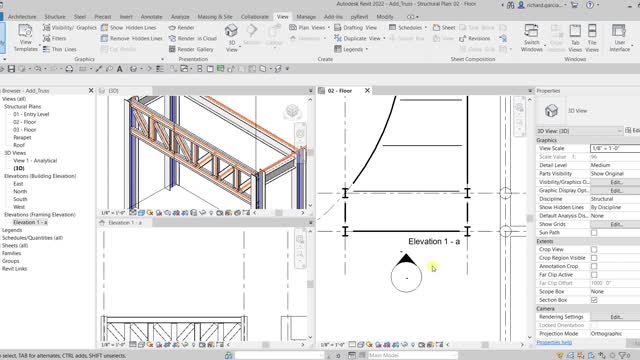
Task: Open User Interface options
Action: click(620, 38)
